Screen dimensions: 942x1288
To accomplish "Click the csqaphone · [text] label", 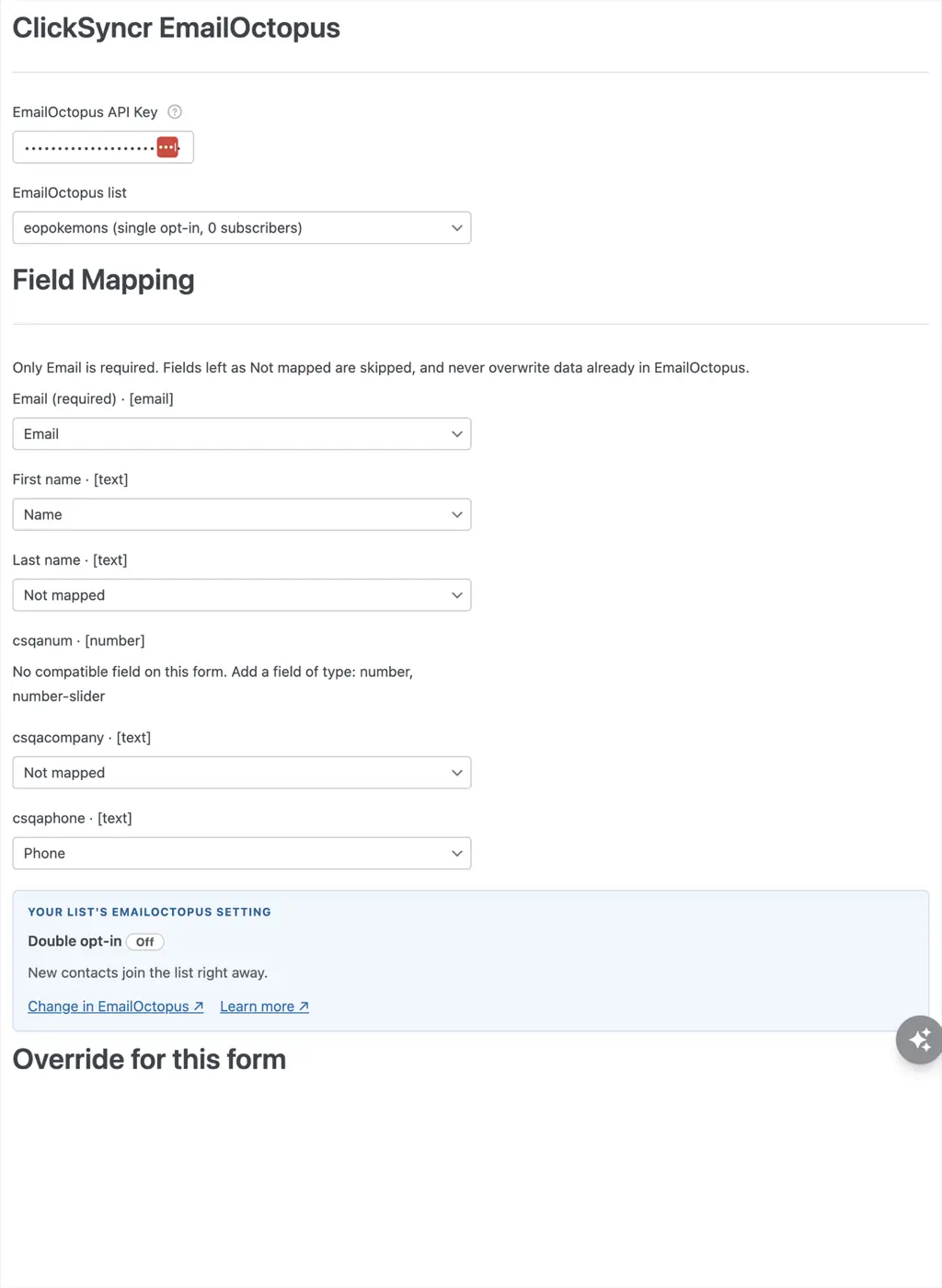I will click(x=73, y=818).
